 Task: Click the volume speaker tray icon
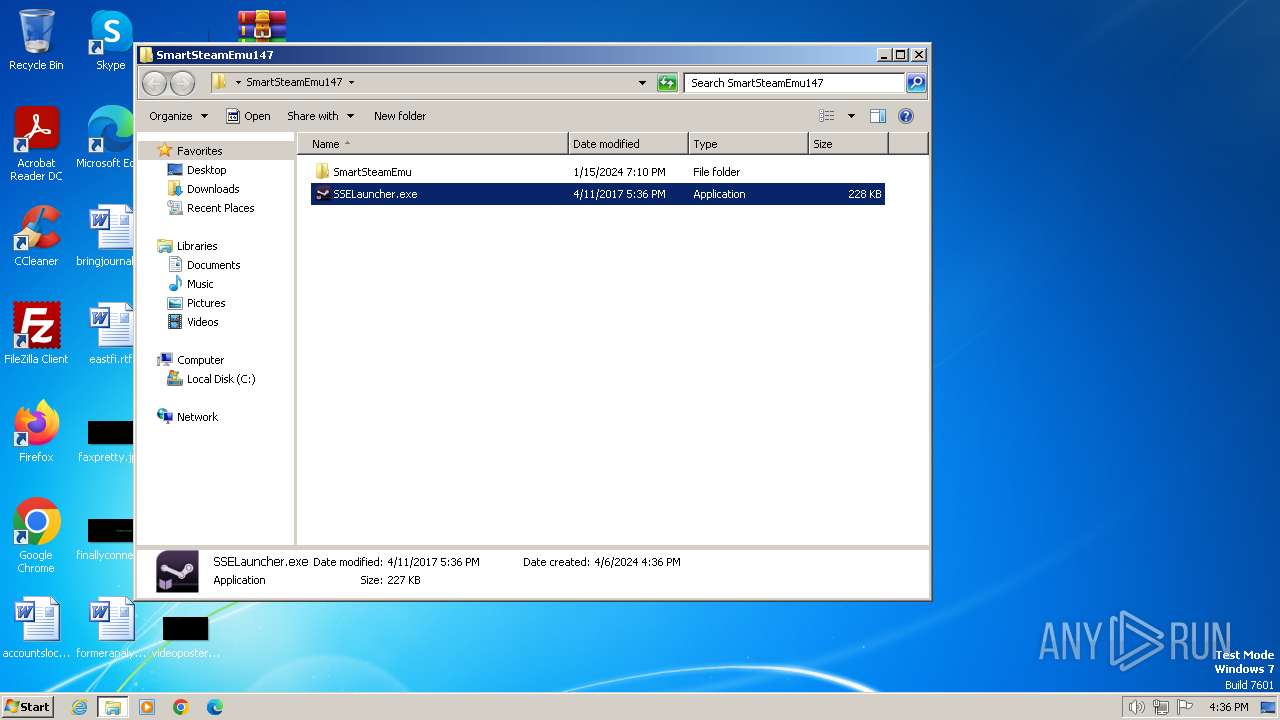point(1136,707)
